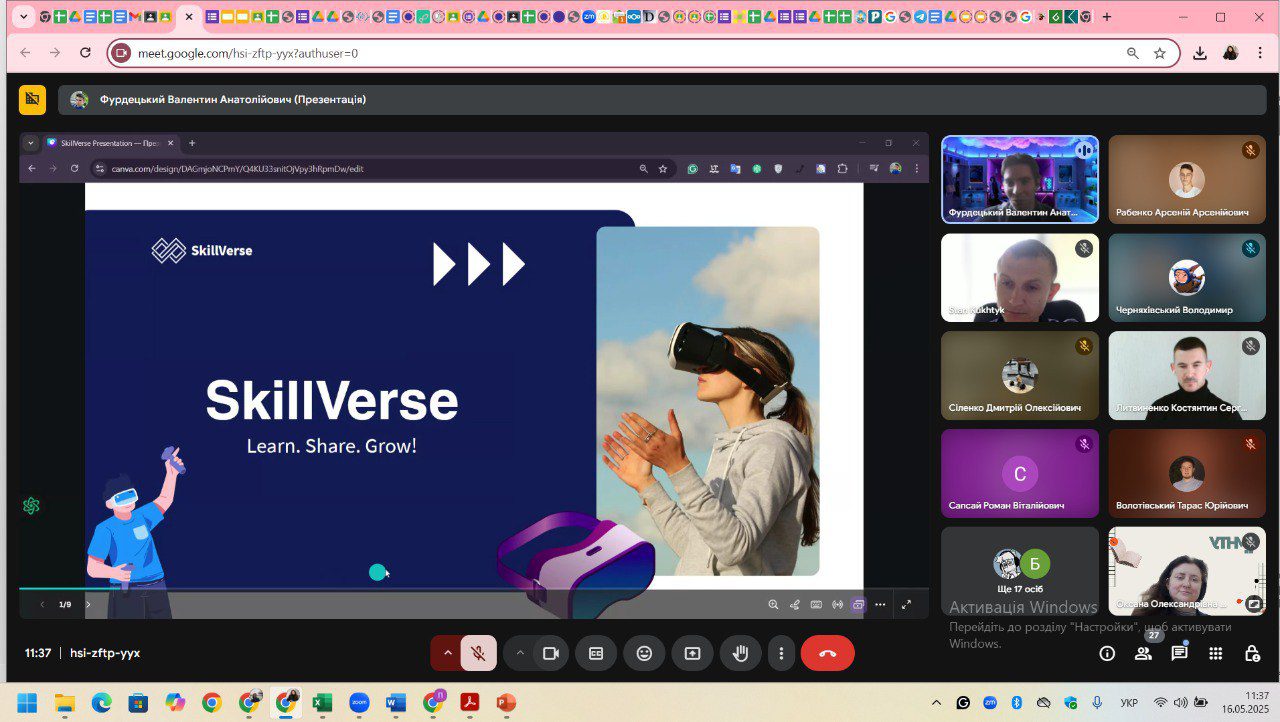
Task: Open the activities grid icon
Action: click(1215, 653)
